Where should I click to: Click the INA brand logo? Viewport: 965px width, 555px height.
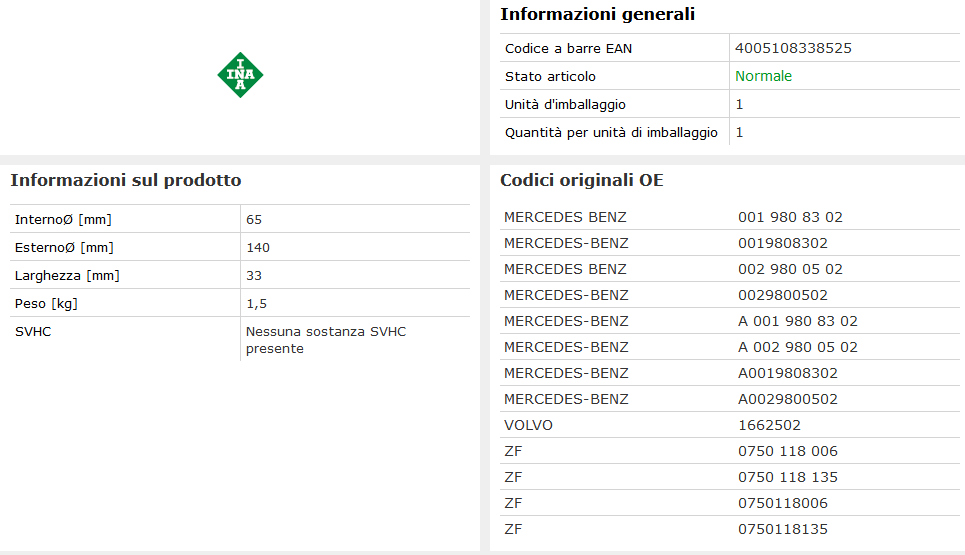click(x=240, y=75)
